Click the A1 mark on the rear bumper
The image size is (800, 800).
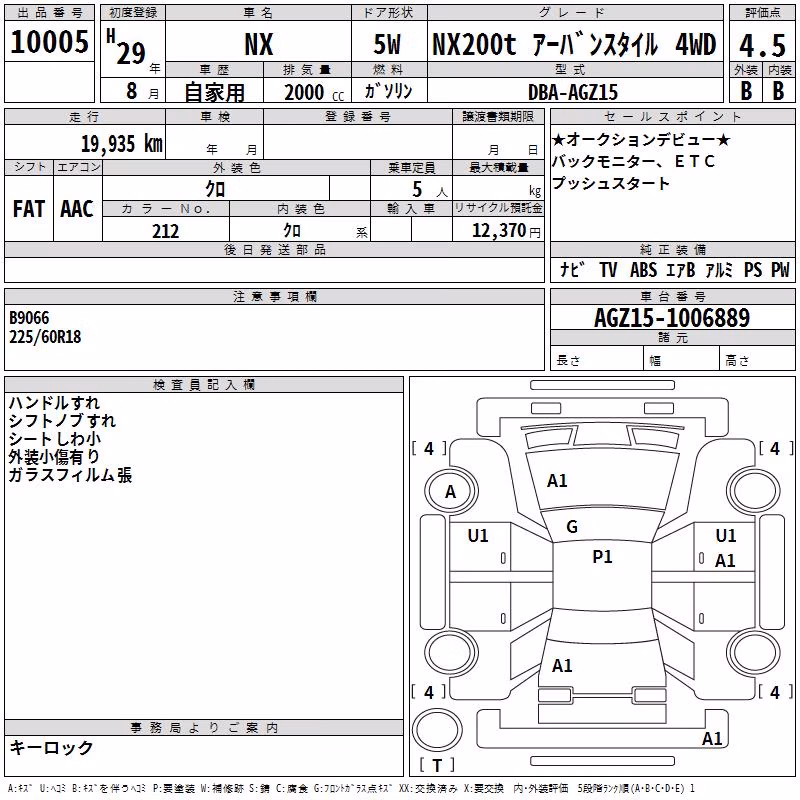(x=712, y=739)
